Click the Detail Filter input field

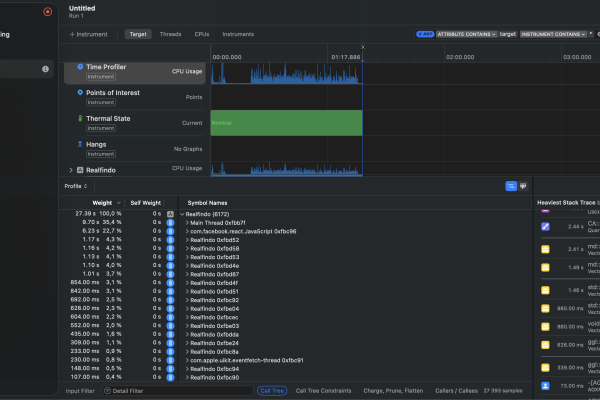178,391
